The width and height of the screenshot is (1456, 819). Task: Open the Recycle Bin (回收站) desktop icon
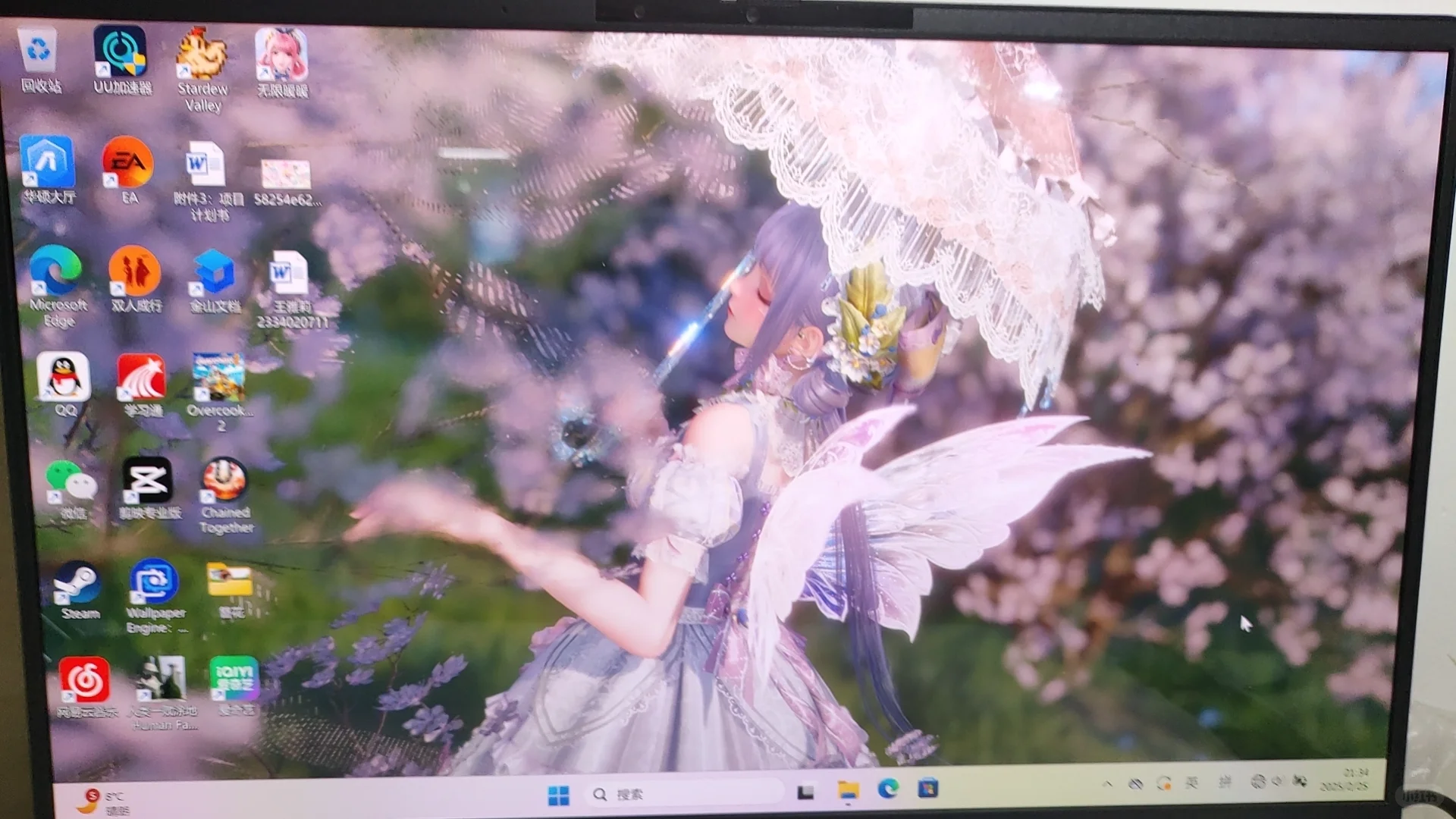39,61
